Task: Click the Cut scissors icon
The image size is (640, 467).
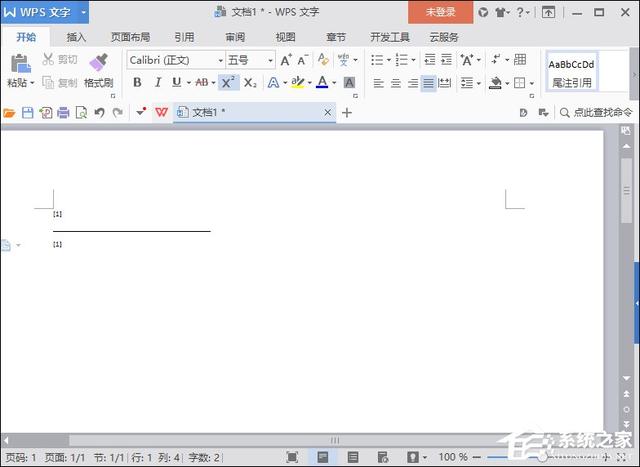Action: tap(48, 59)
